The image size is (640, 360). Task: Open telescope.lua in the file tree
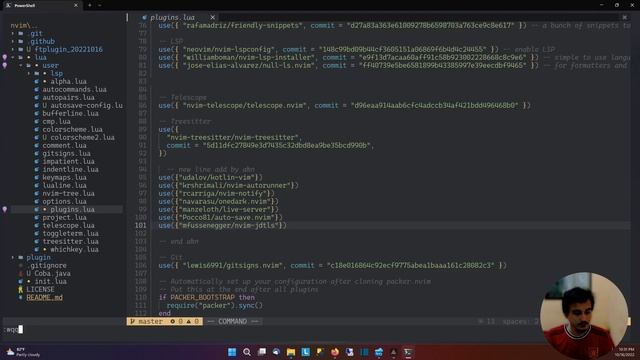click(x=68, y=225)
